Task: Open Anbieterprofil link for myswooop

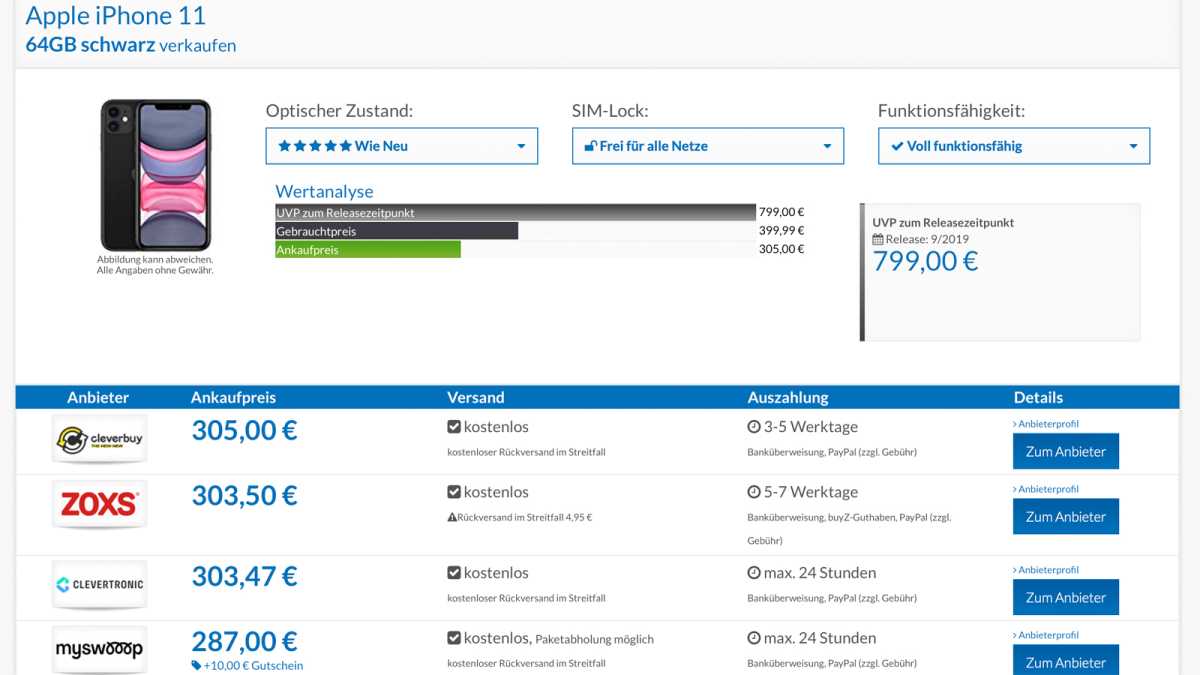Action: [x=1046, y=635]
